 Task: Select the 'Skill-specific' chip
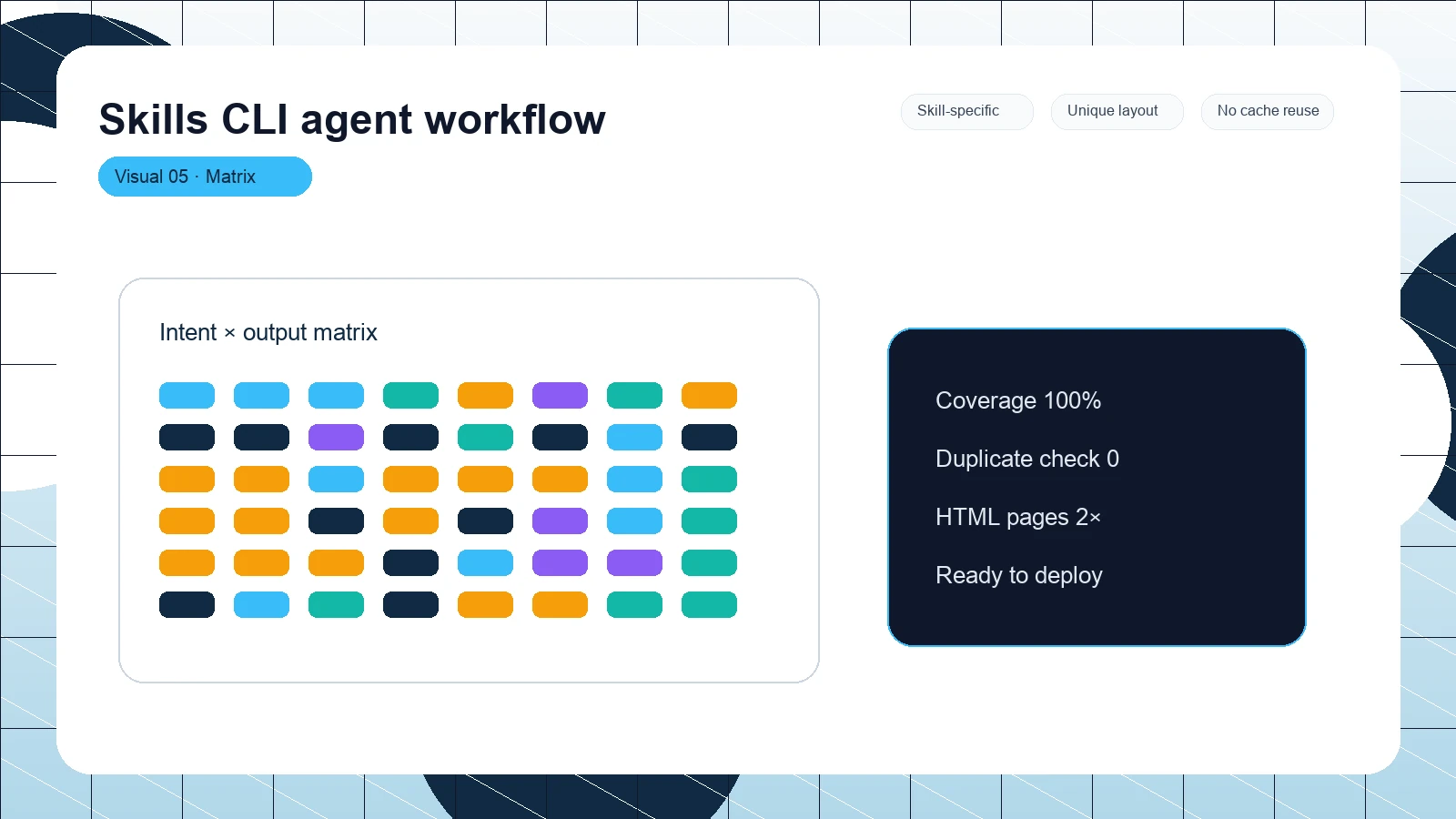(967, 111)
